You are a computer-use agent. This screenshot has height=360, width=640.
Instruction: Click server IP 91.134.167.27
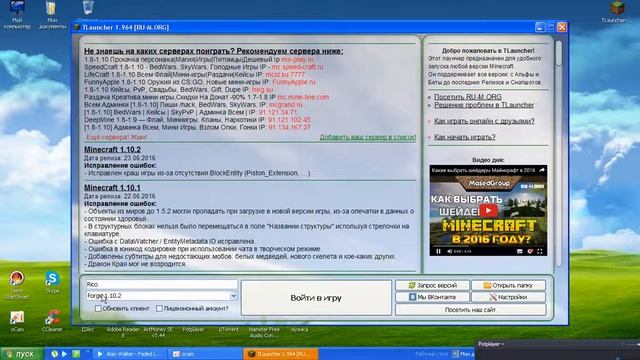[289, 127]
